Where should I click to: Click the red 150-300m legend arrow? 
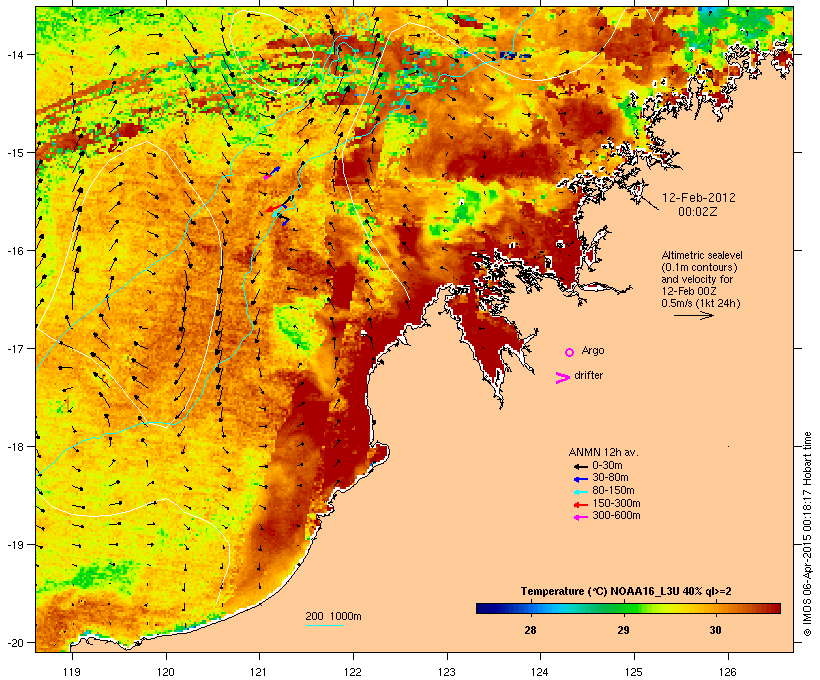click(x=580, y=504)
